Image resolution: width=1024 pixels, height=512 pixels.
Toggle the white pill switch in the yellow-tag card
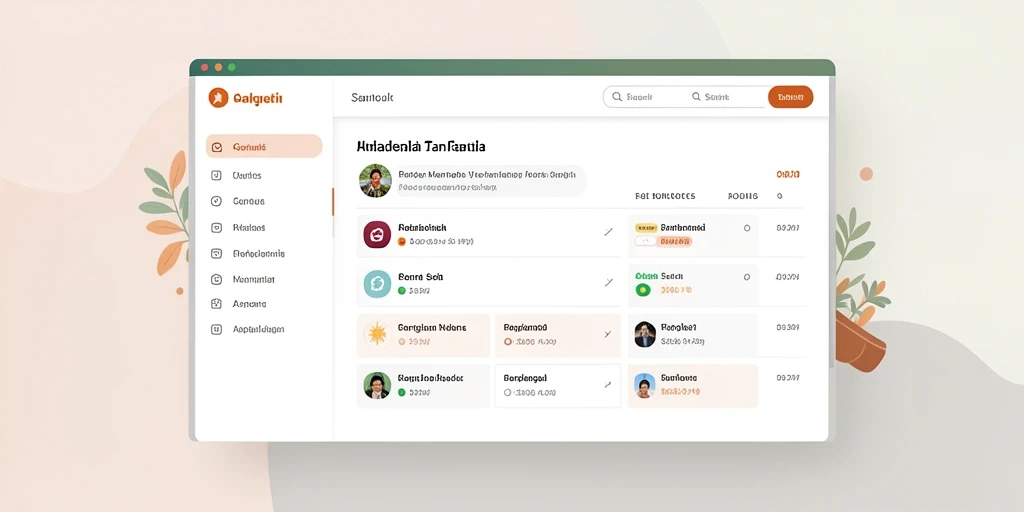tap(645, 242)
